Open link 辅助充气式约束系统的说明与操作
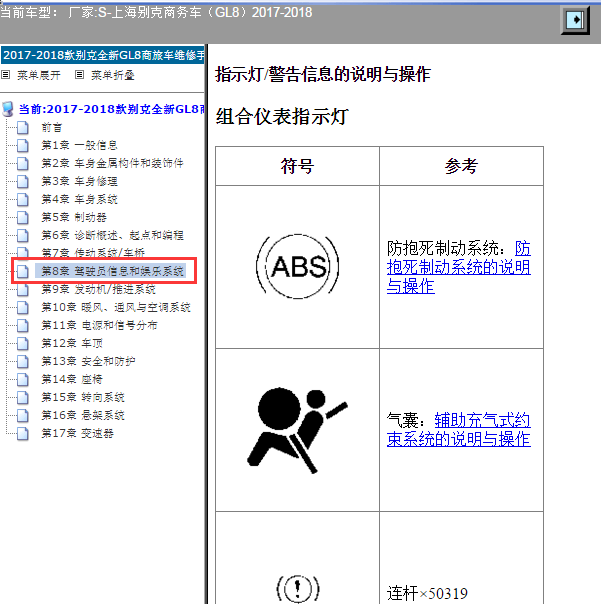The image size is (601, 604). tap(458, 430)
